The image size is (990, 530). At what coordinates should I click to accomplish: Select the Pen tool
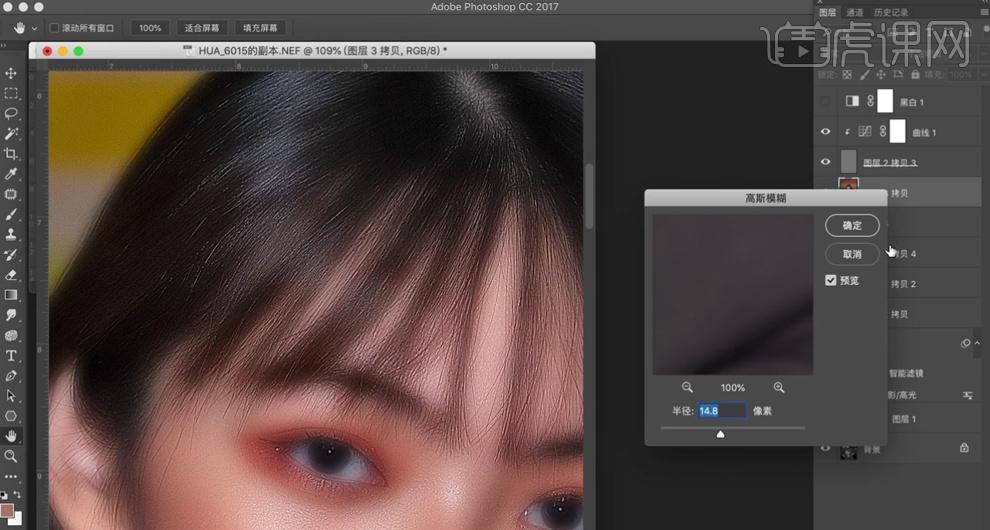click(11, 376)
